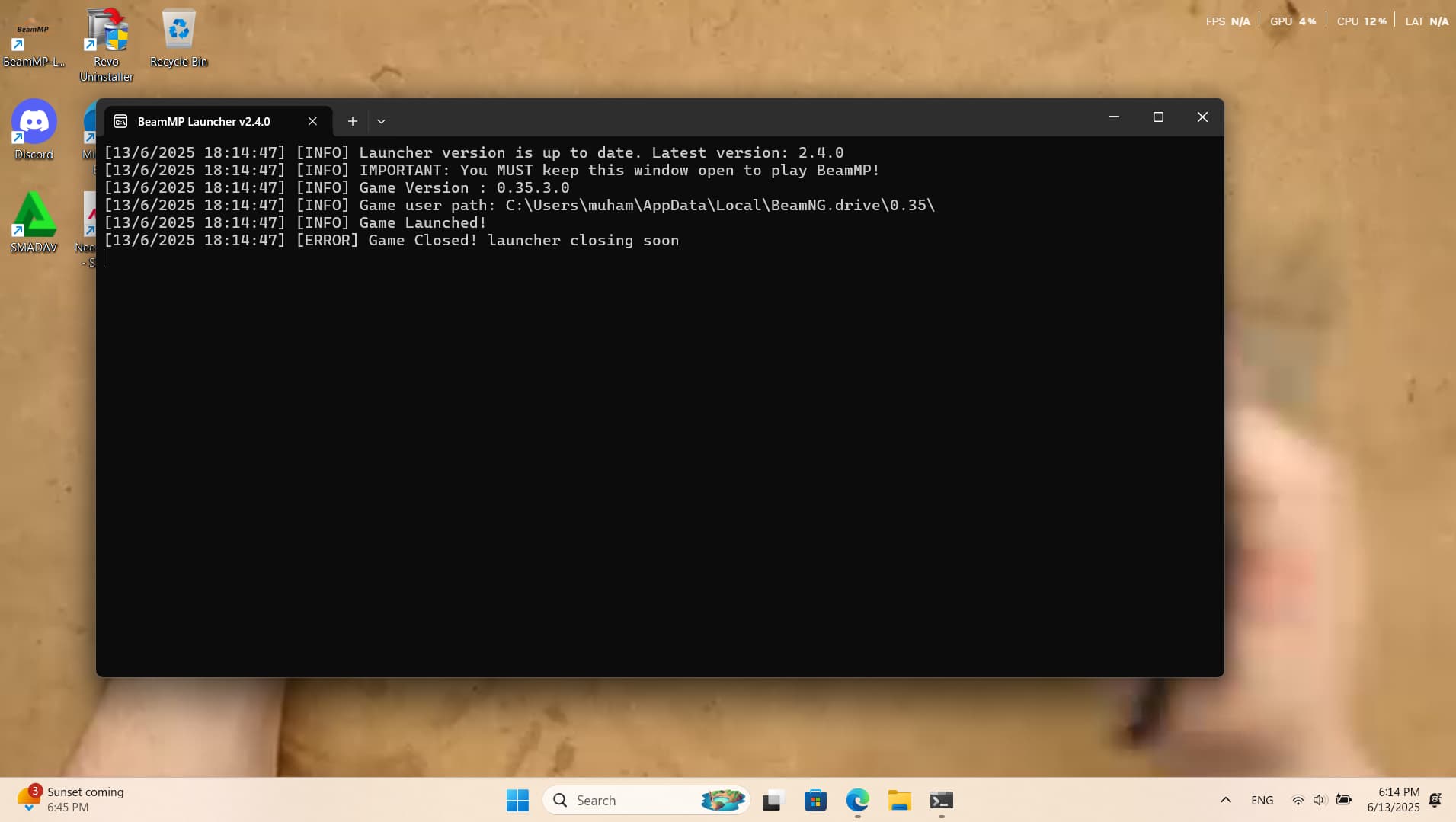1456x822 pixels.
Task: Click the terminal icon on the launcher tab
Action: click(x=120, y=121)
